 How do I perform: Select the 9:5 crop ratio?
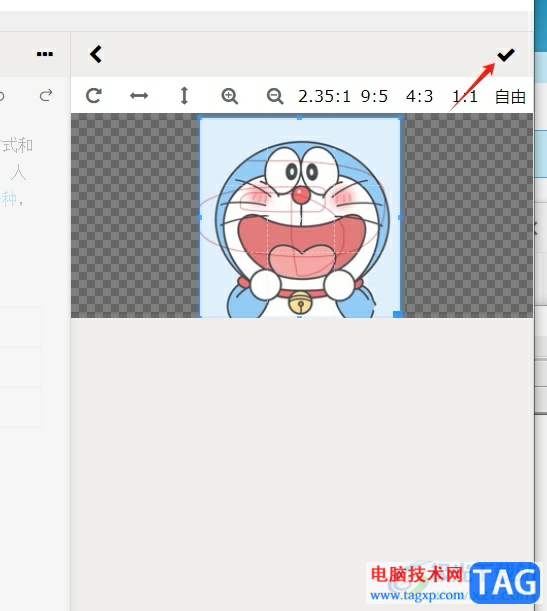pos(374,96)
